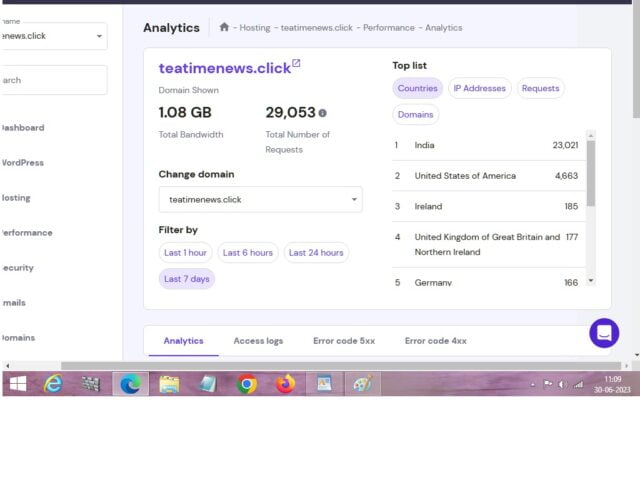Open teatimenews.click external link icon
640x480 pixels.
tap(296, 63)
